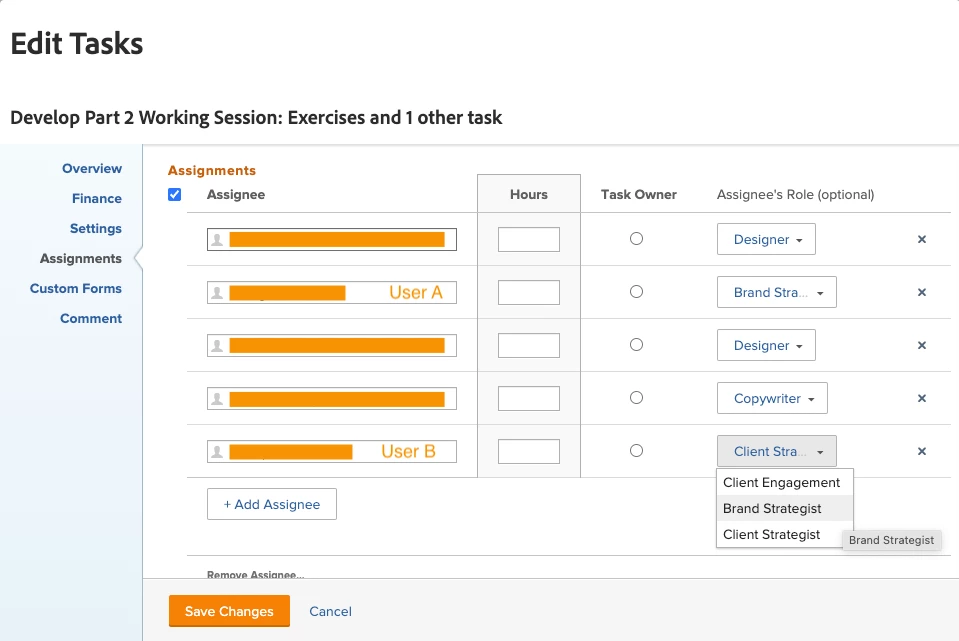Remove the first Designer assignee row
Screen dimensions: 959x641
(x=922, y=240)
